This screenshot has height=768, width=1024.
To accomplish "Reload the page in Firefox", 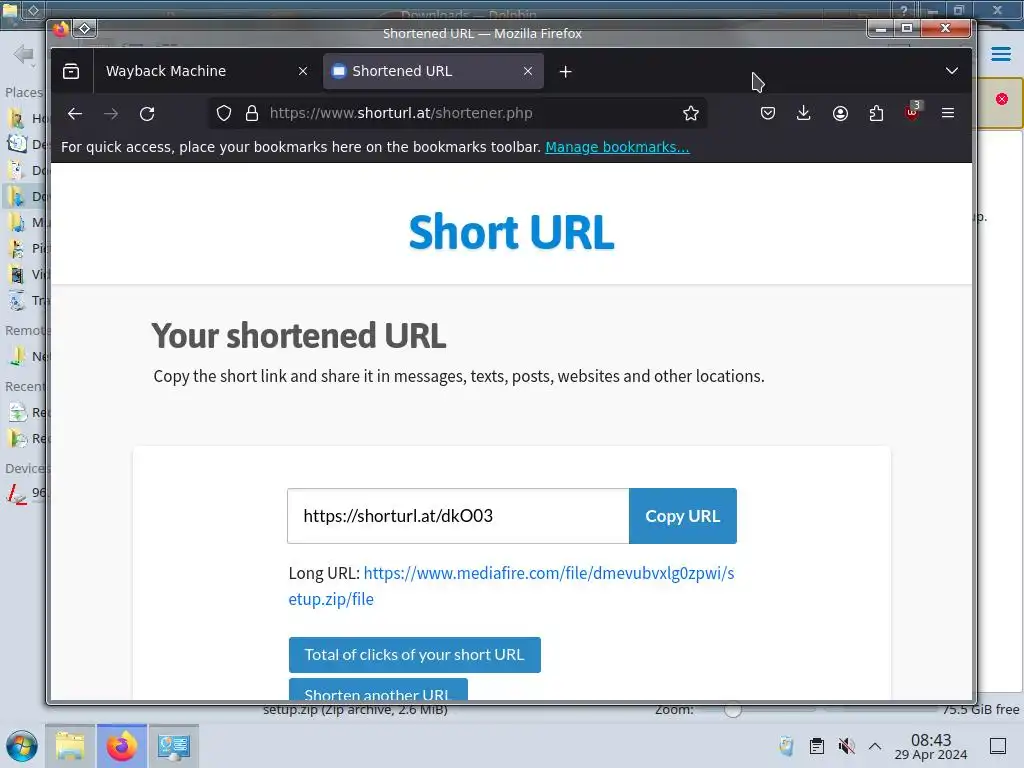I will point(147,114).
